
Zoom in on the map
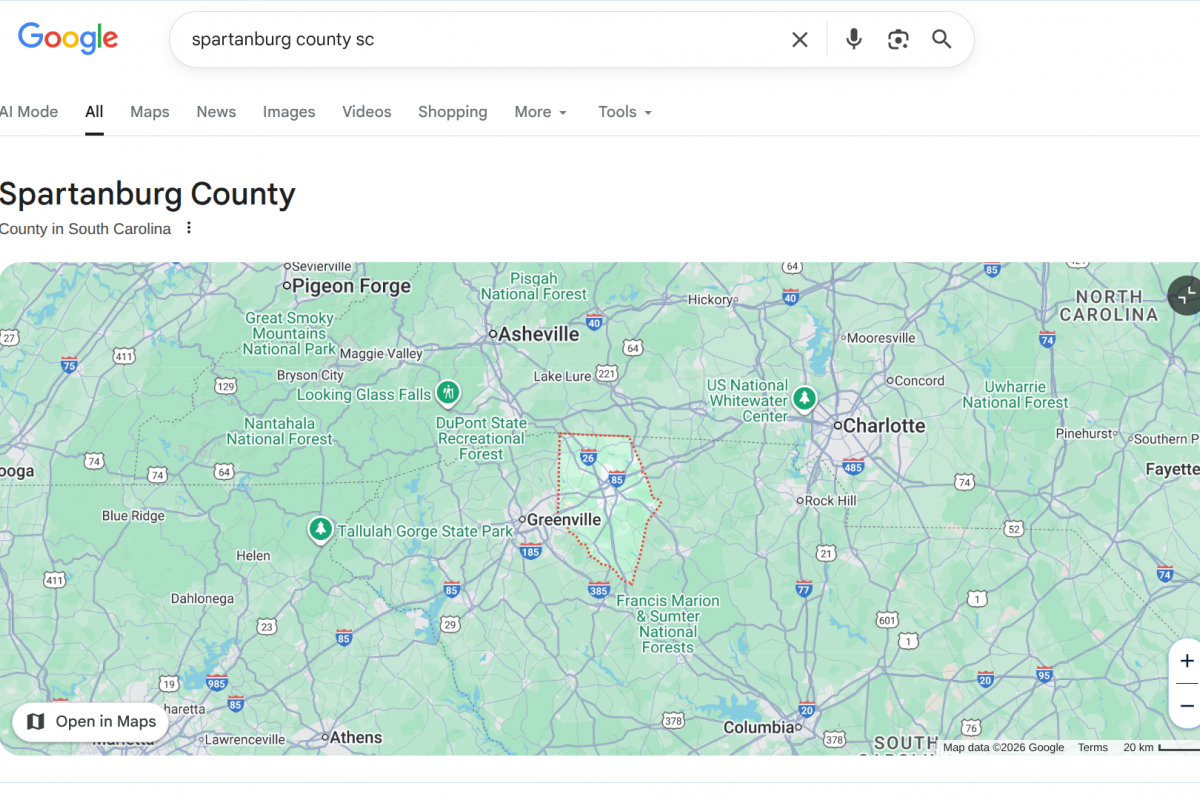pos(1186,661)
